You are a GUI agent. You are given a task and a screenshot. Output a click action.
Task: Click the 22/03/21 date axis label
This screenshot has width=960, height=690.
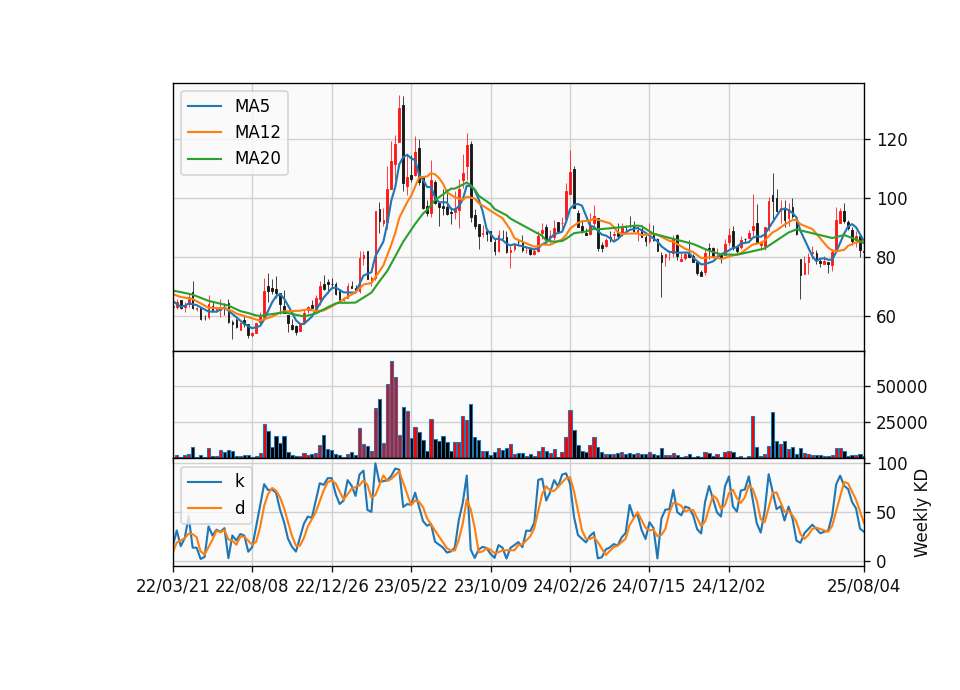pos(173,586)
